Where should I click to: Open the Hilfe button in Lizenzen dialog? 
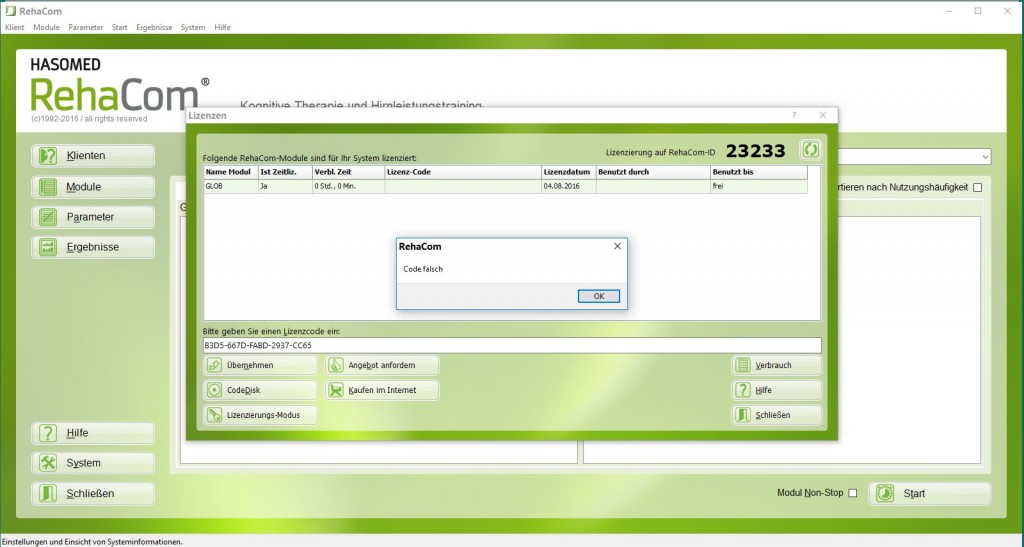coord(776,390)
